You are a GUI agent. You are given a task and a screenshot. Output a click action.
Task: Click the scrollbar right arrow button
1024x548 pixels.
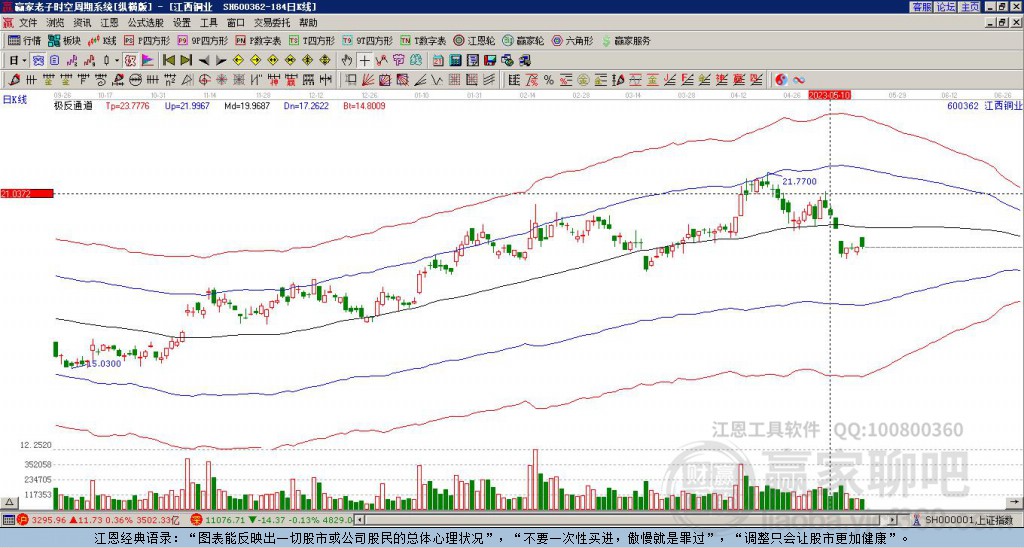893,520
